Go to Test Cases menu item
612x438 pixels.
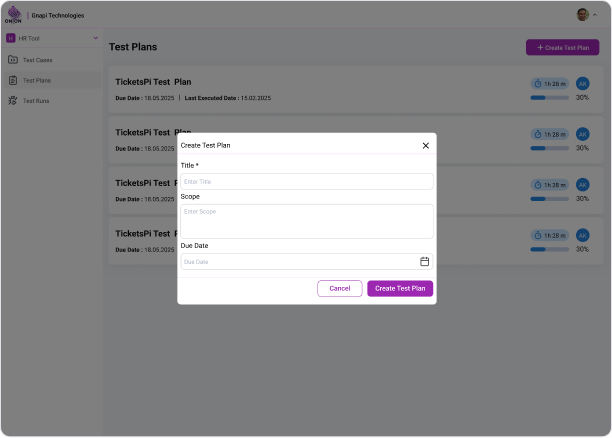click(37, 60)
